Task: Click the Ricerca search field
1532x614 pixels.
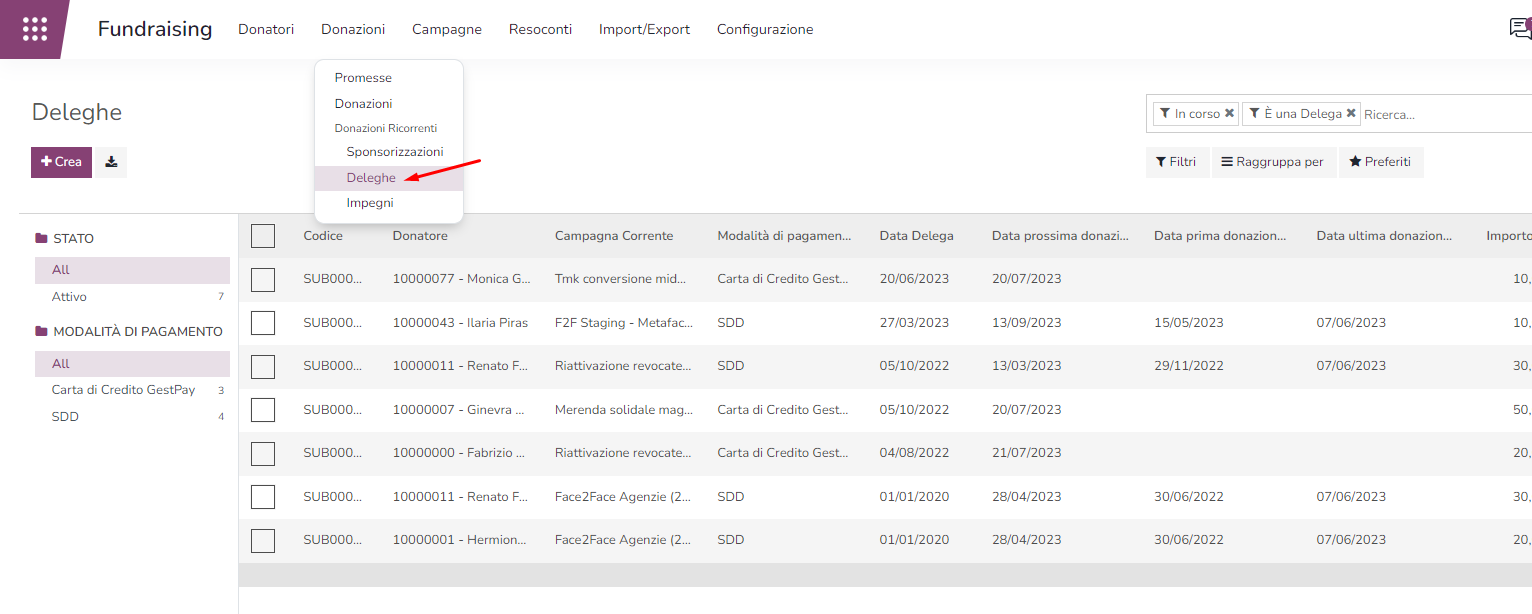Action: point(1440,115)
